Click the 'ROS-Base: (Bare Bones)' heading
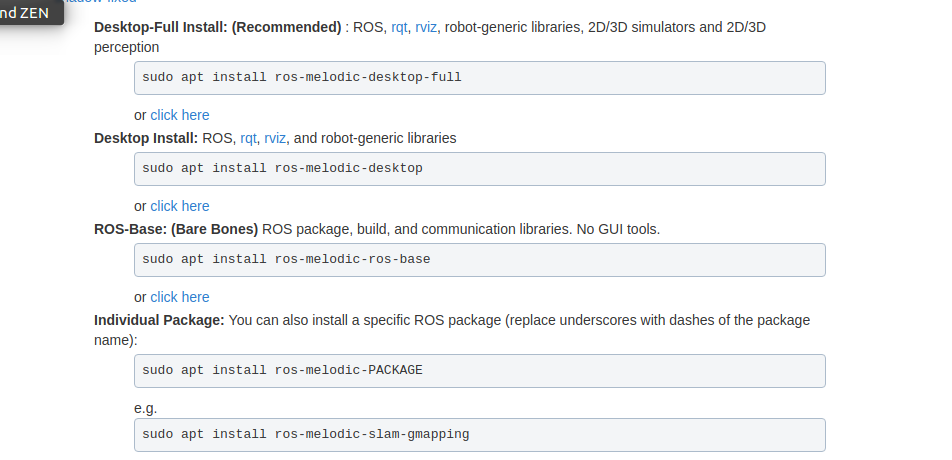Image resolution: width=952 pixels, height=460 pixels. (176, 229)
